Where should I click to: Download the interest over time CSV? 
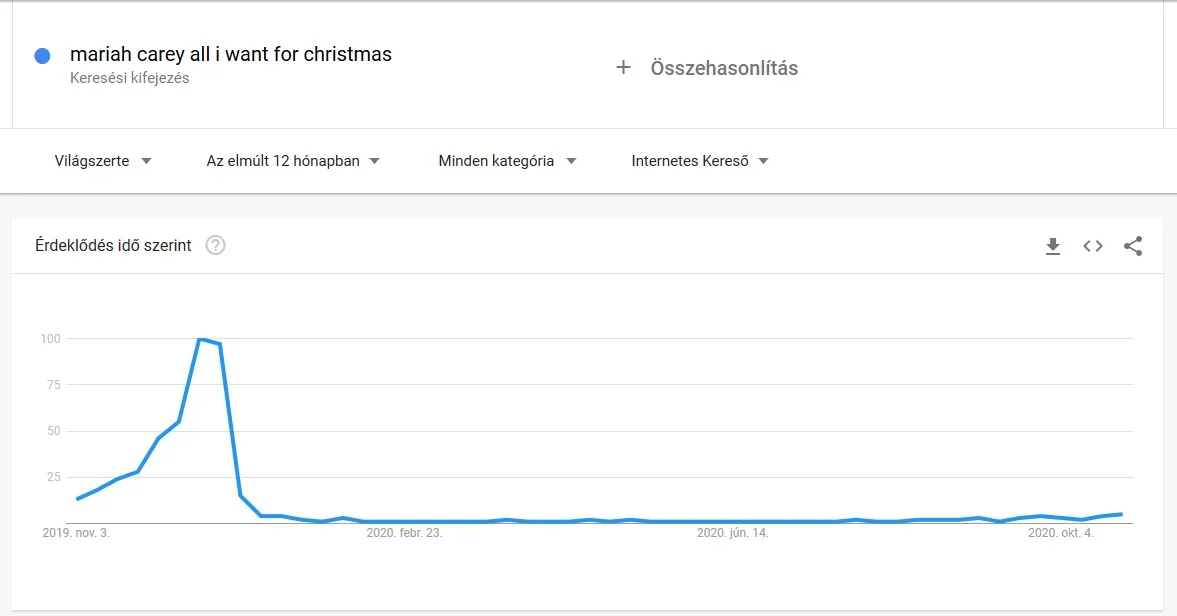(x=1052, y=246)
